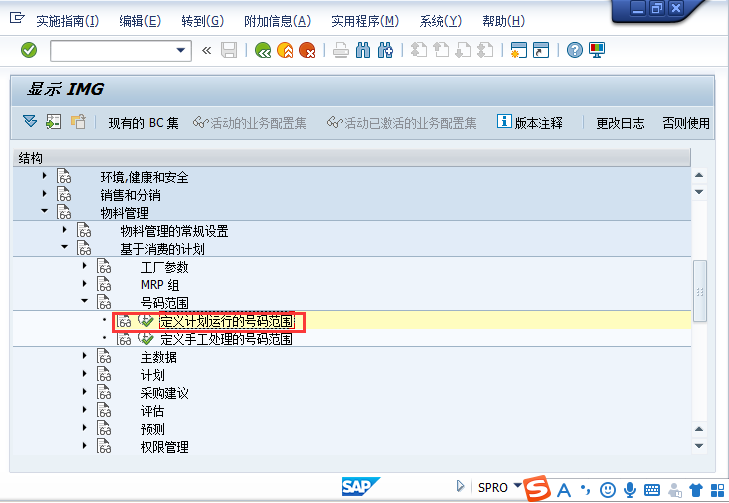Click the green Back icon
Viewport: 729px width, 503px height.
[x=263, y=50]
